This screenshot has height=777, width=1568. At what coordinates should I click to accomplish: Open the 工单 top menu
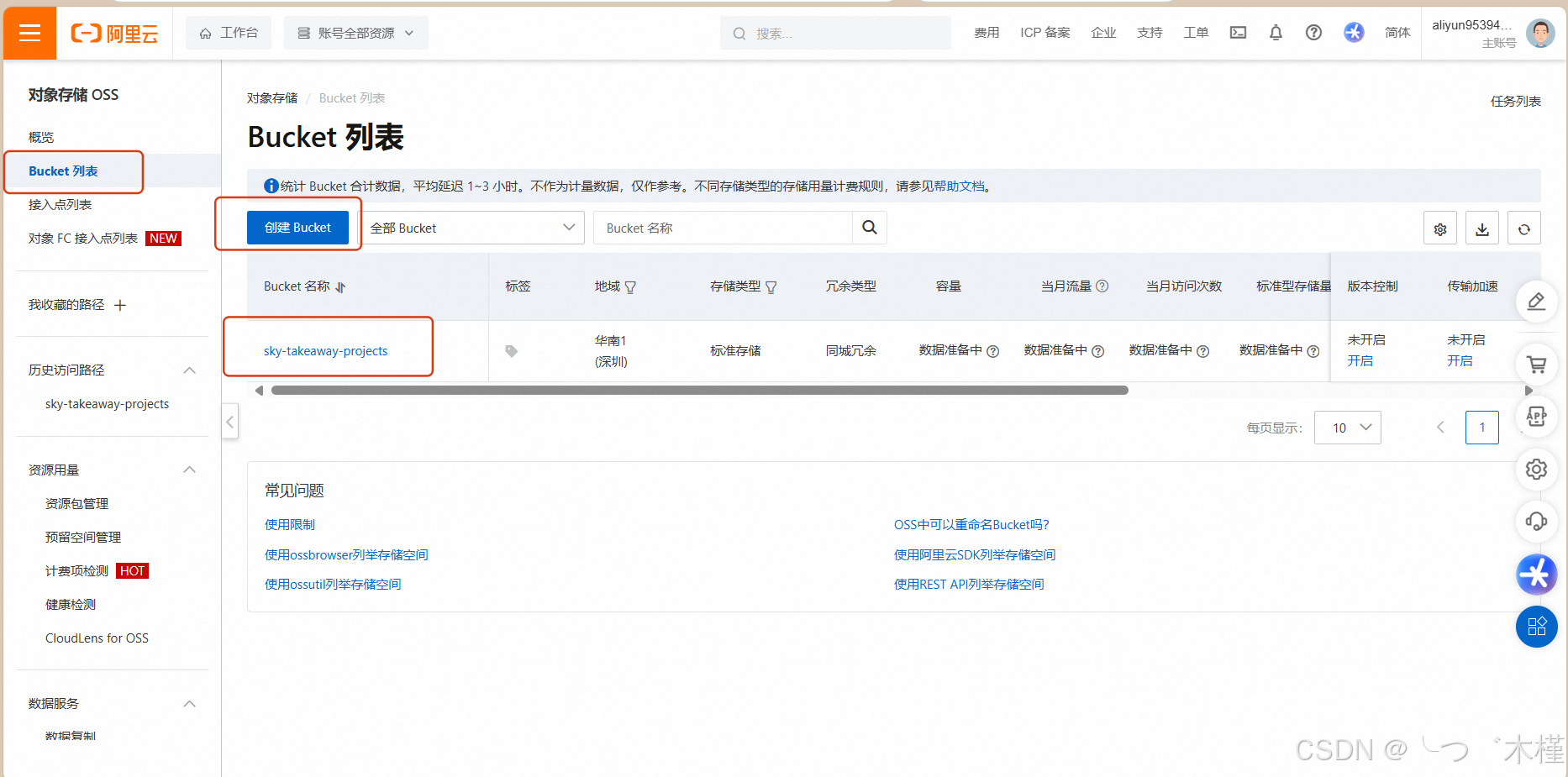1196,33
